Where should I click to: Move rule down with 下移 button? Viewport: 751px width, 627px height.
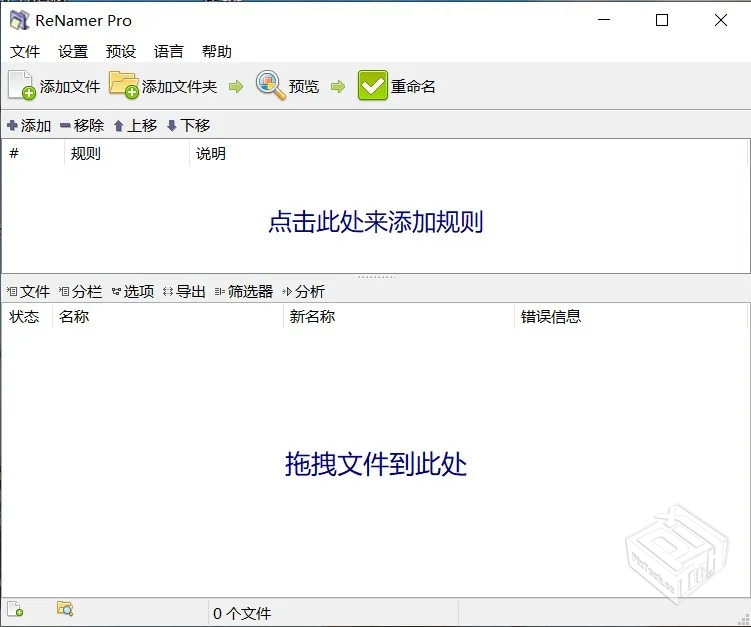189,125
